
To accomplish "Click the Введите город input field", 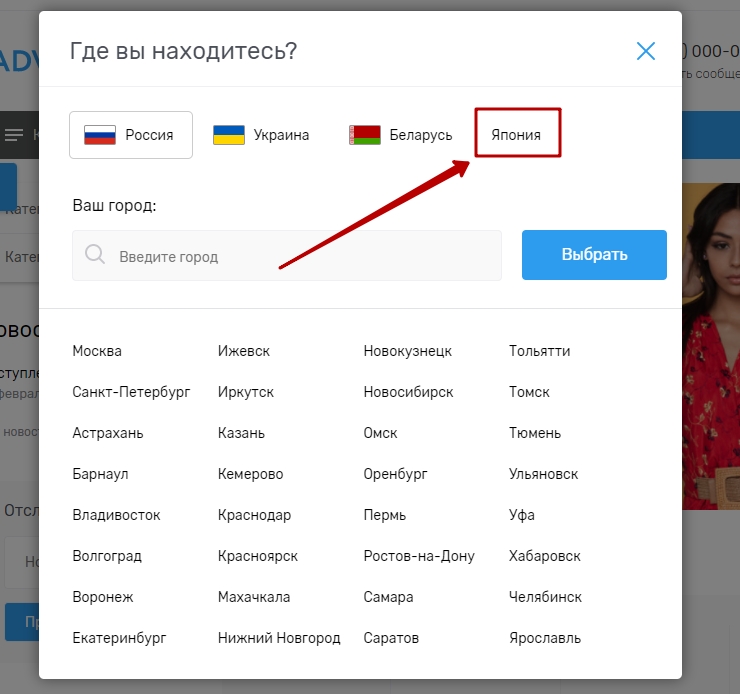I will click(x=287, y=256).
